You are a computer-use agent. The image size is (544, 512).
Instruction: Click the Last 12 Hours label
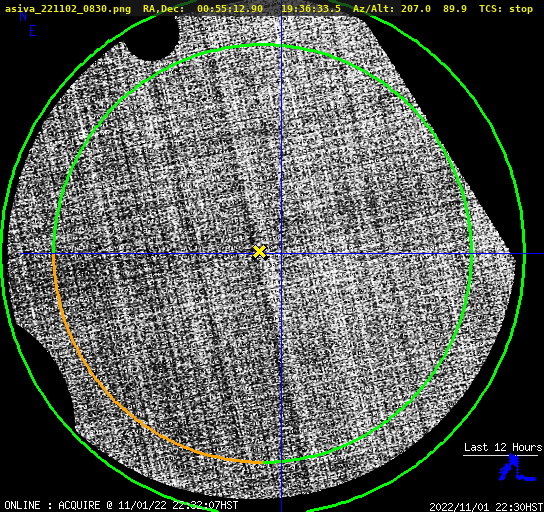(503, 447)
